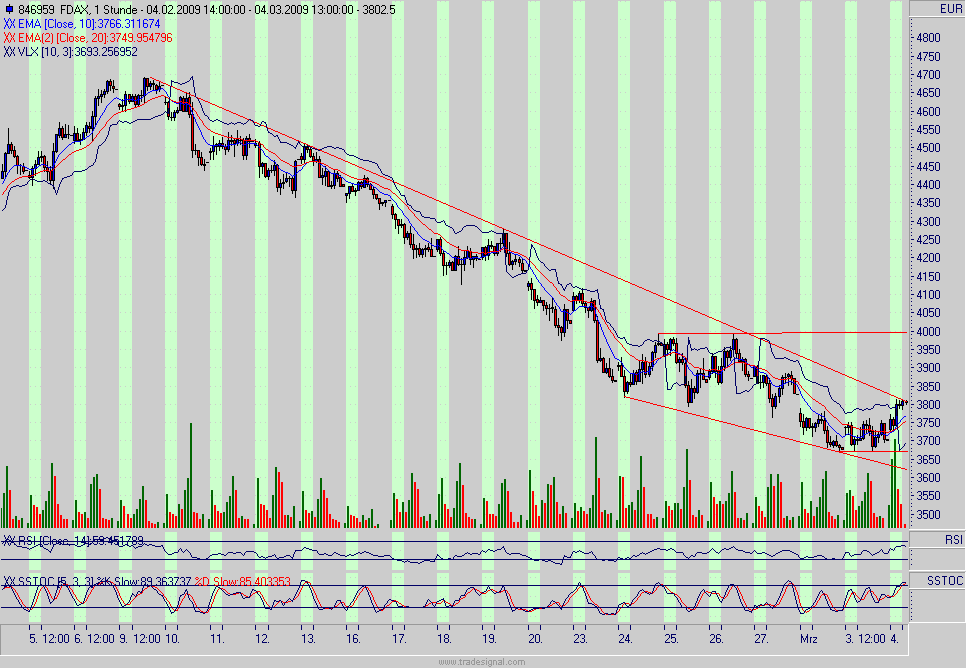
Task: Click the 4350 price axis label
Action: click(x=928, y=203)
